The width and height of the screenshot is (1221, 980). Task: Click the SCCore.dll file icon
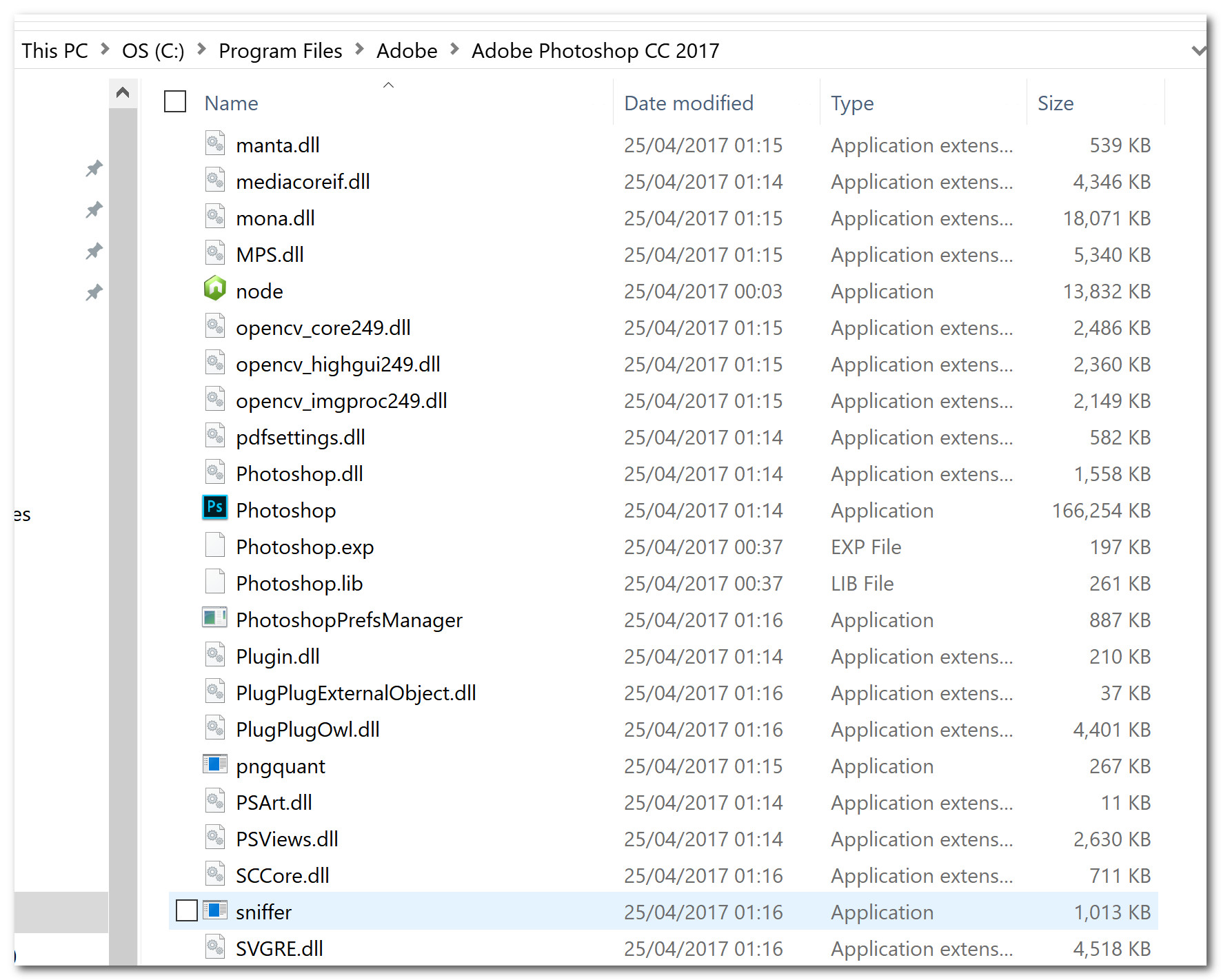(x=215, y=874)
